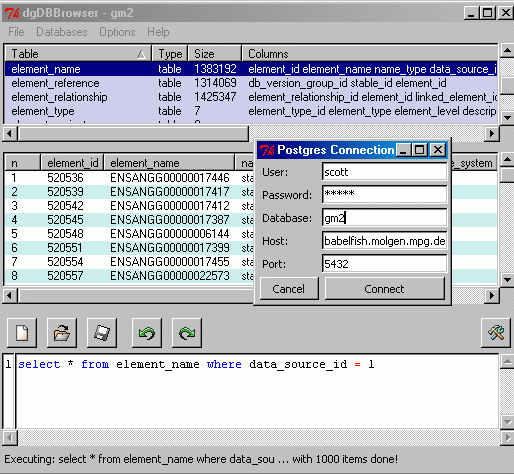Screen dimensions: 514x474
Task: Click the table list scroll right arrow
Action: (x=492, y=134)
